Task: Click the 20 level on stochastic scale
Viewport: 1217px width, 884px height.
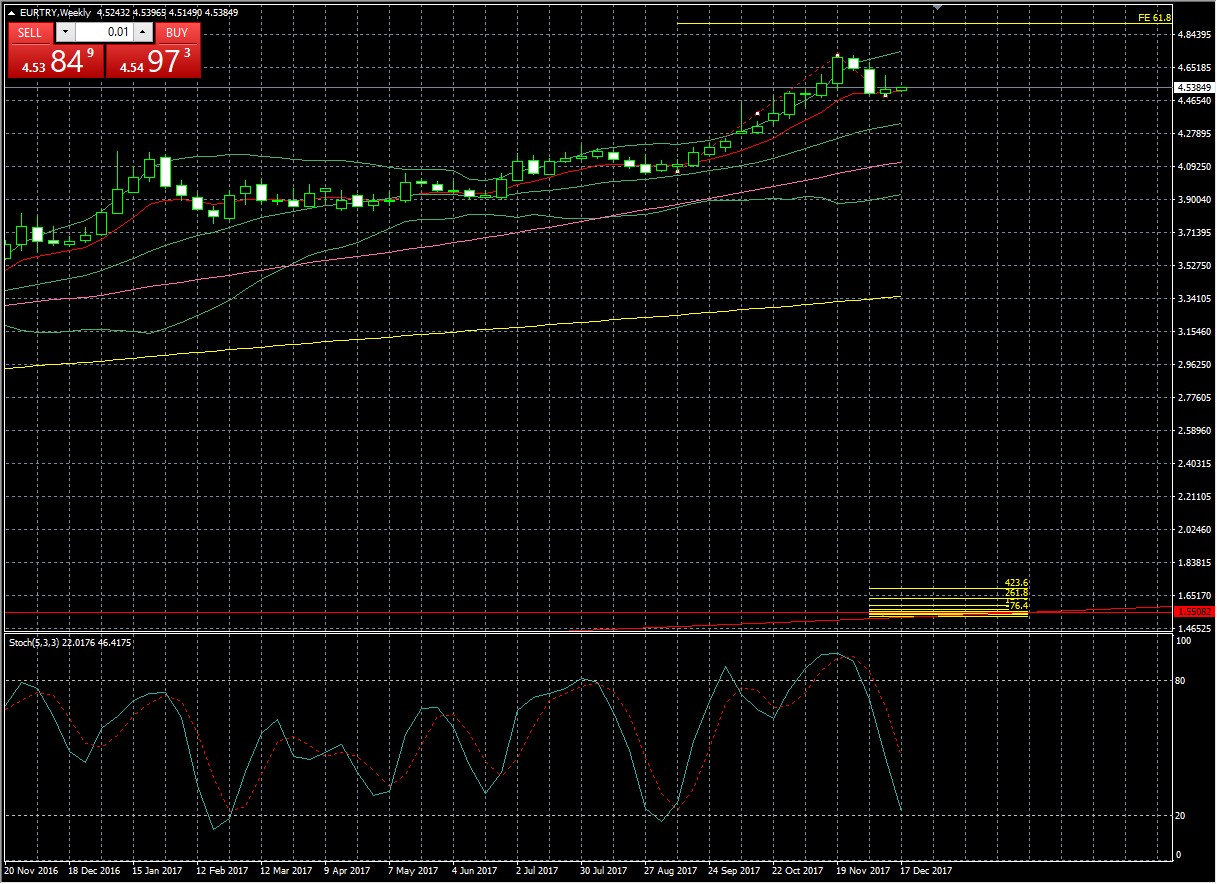Action: click(x=1181, y=816)
